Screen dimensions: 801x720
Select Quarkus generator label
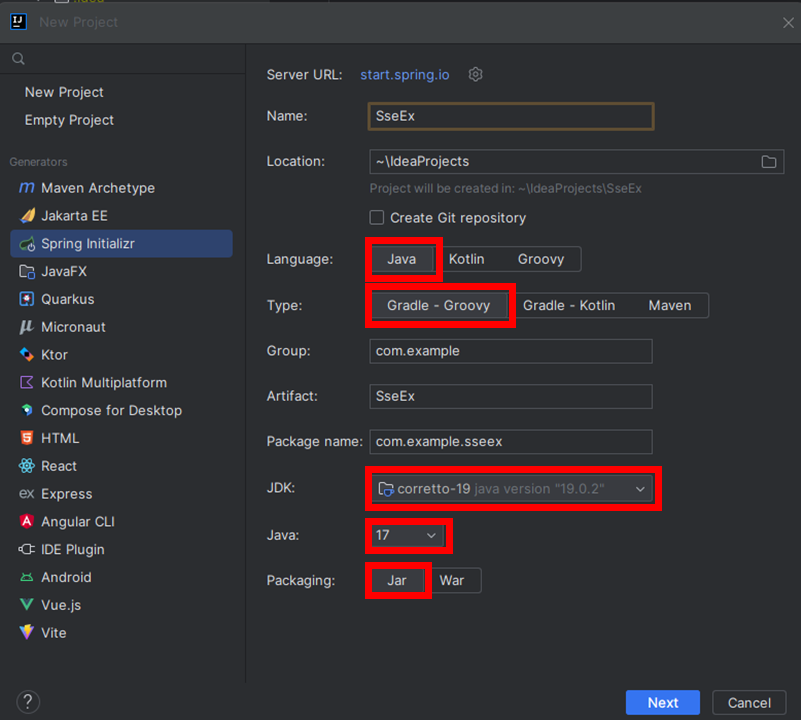click(x=68, y=299)
